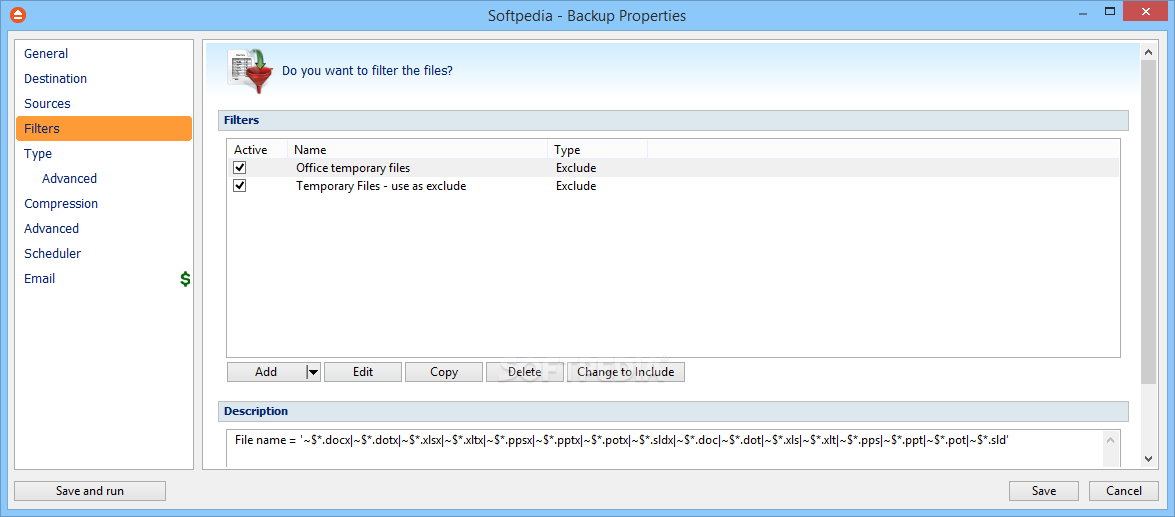
Task: Select the Office temporary files row
Action: [673, 168]
